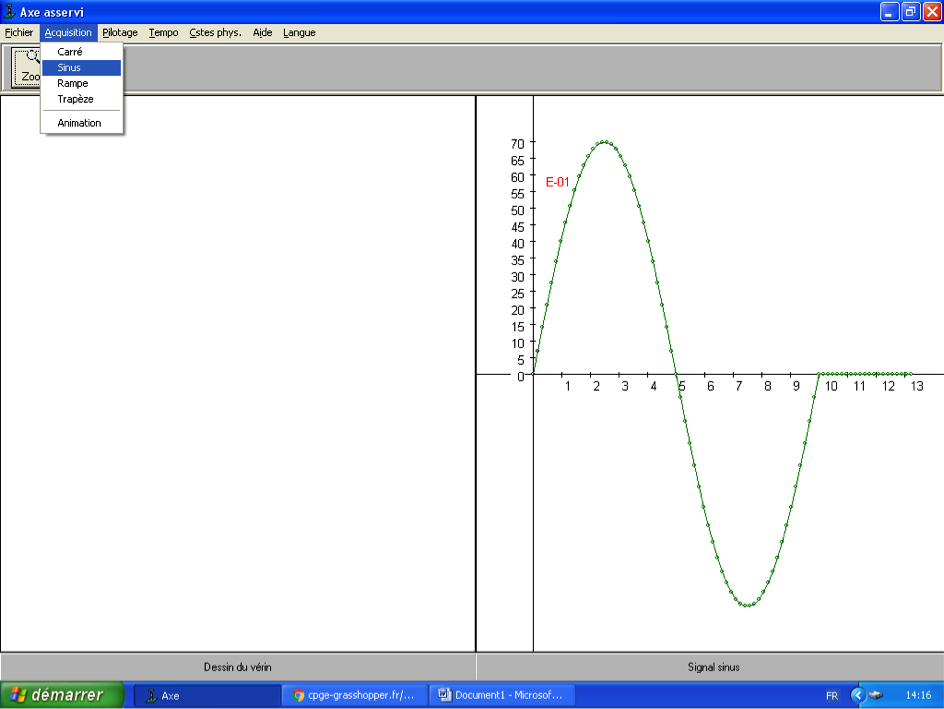Open the Cstes phys. menu

[215, 33]
